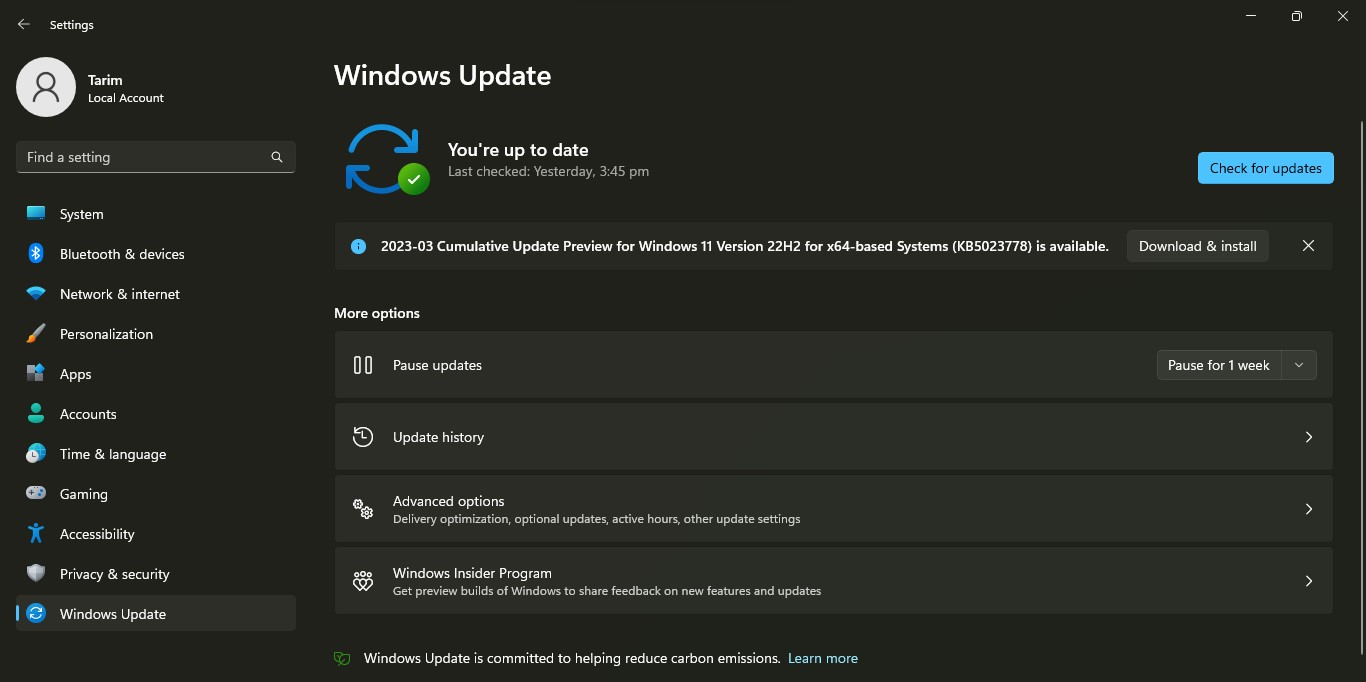Expand Advanced options with its chevron
The image size is (1366, 682).
pos(1309,509)
